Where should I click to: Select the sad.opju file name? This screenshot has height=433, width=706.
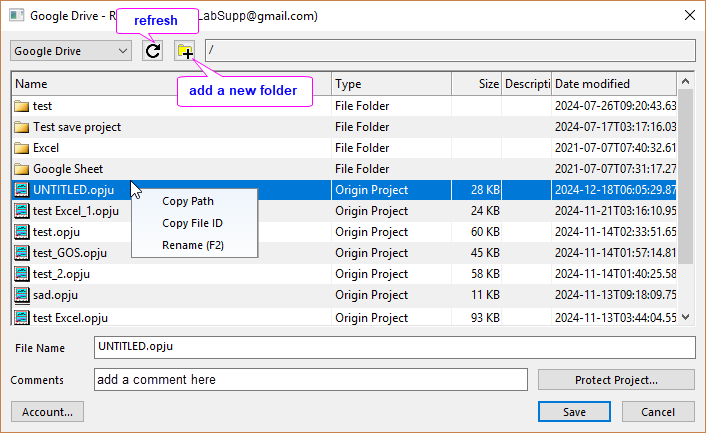(x=55, y=295)
